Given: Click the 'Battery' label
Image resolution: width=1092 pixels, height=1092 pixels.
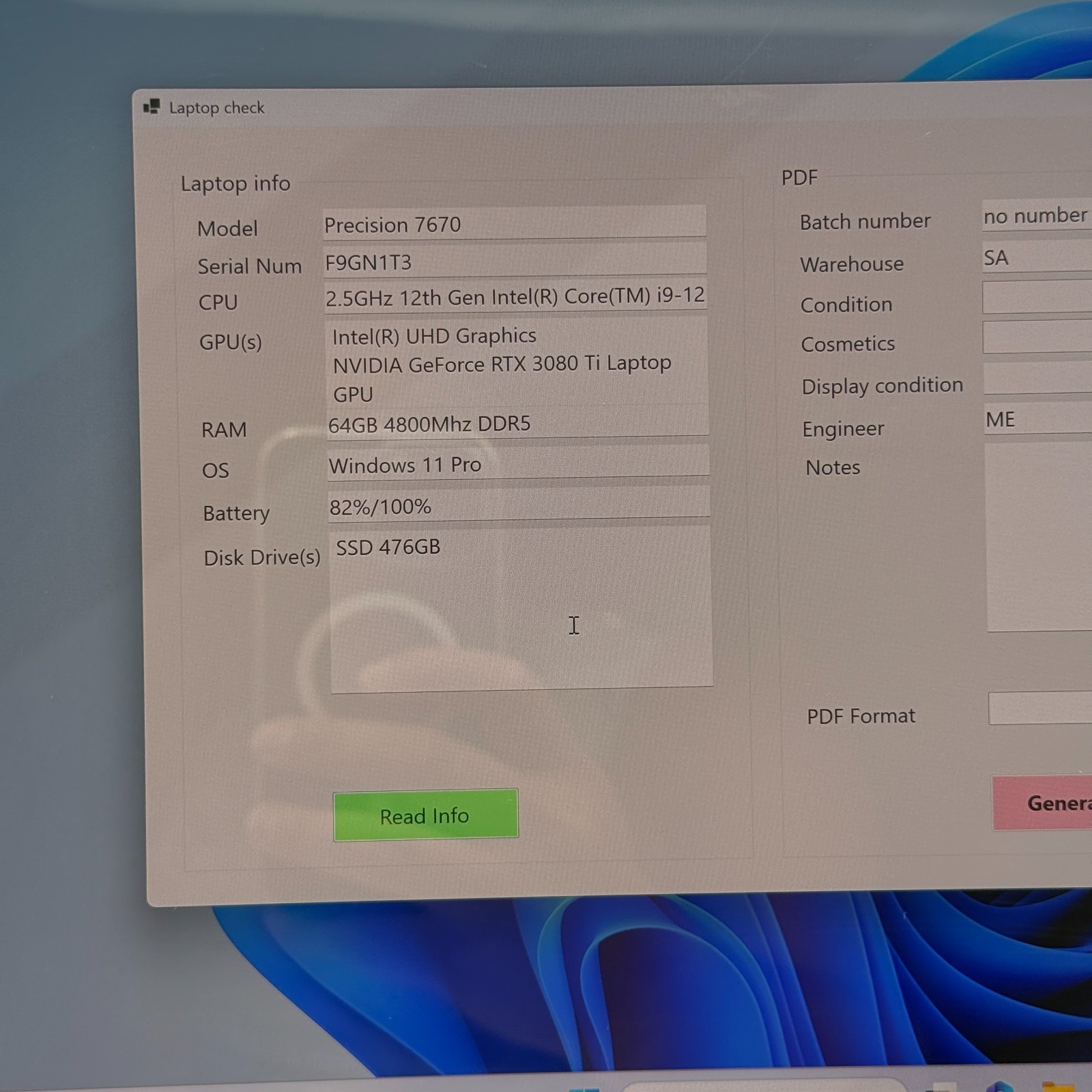Looking at the screenshot, I should [236, 513].
